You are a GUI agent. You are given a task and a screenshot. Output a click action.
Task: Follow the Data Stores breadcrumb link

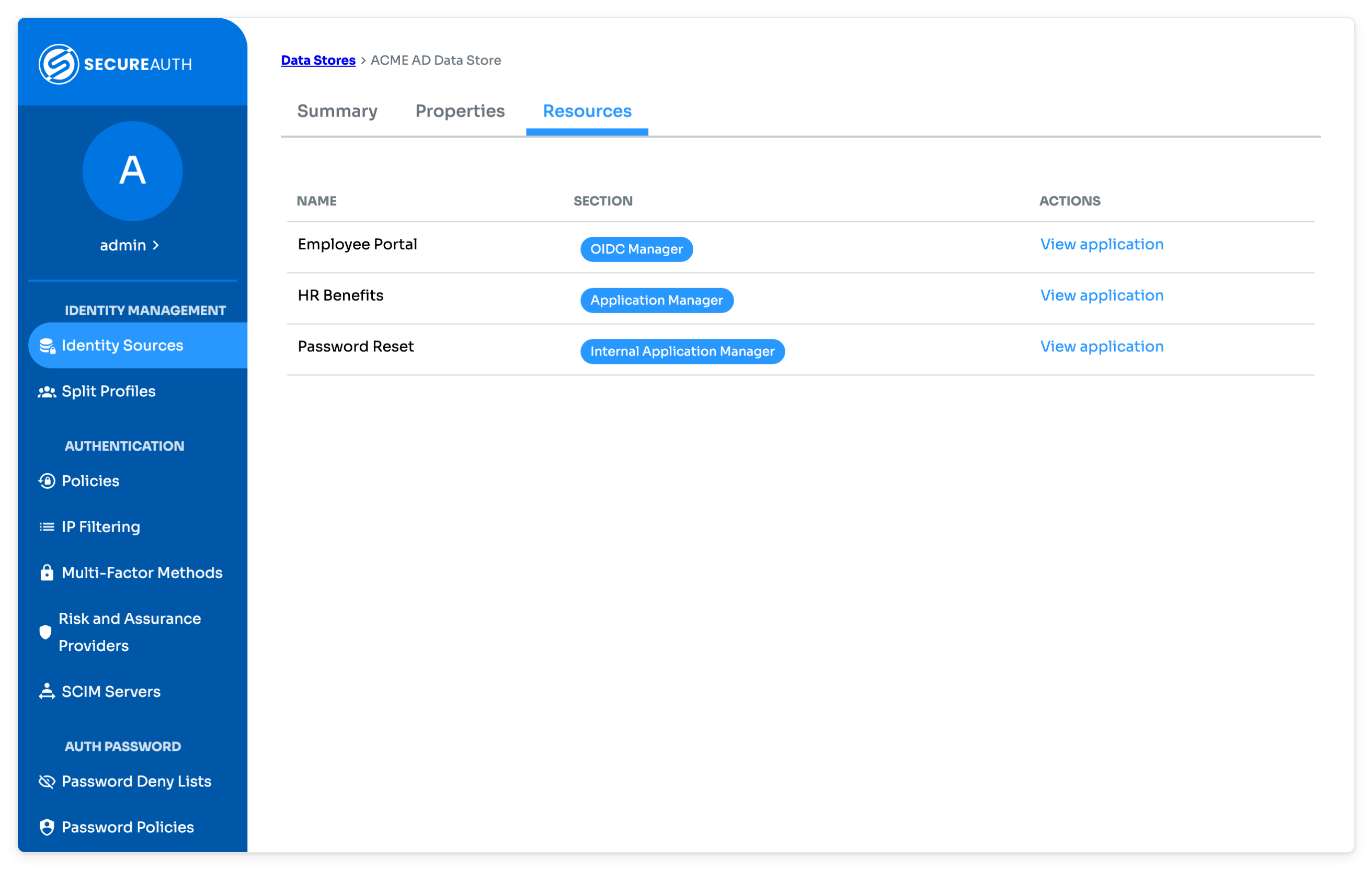pos(318,61)
